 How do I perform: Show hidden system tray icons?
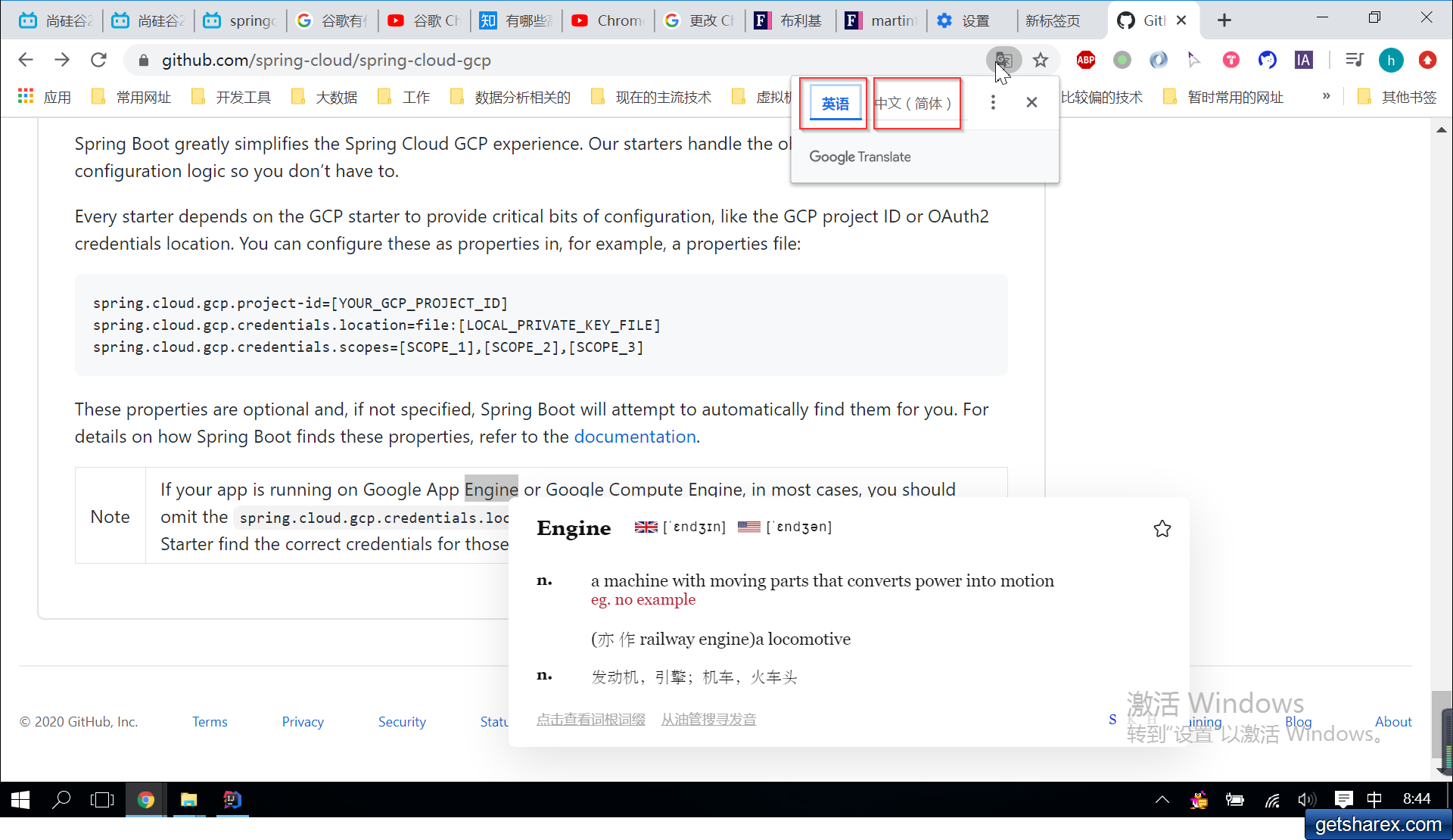point(1162,800)
